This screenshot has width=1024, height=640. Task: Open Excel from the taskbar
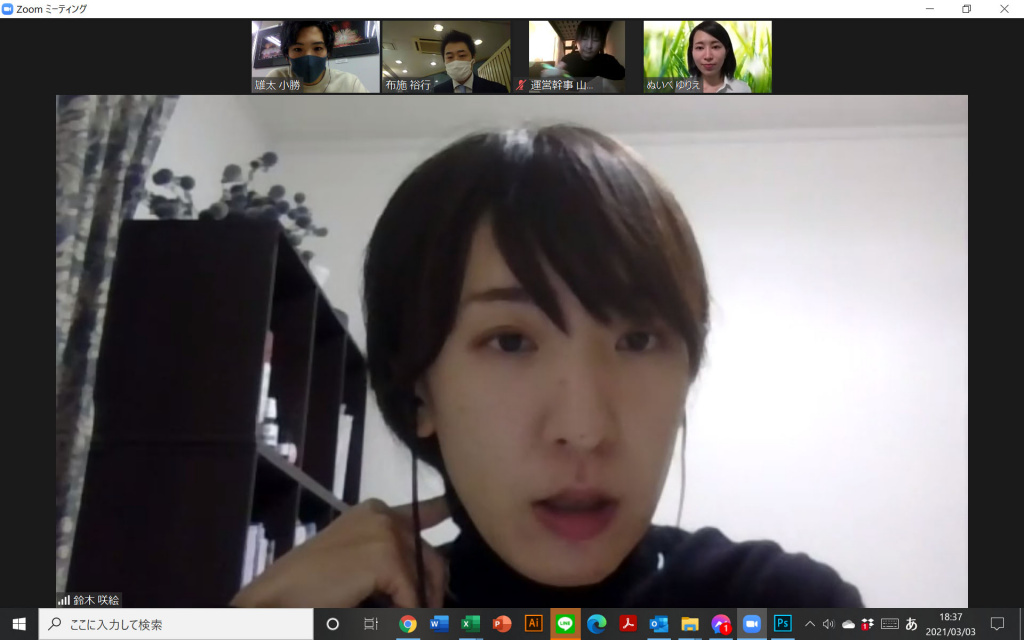coord(470,624)
